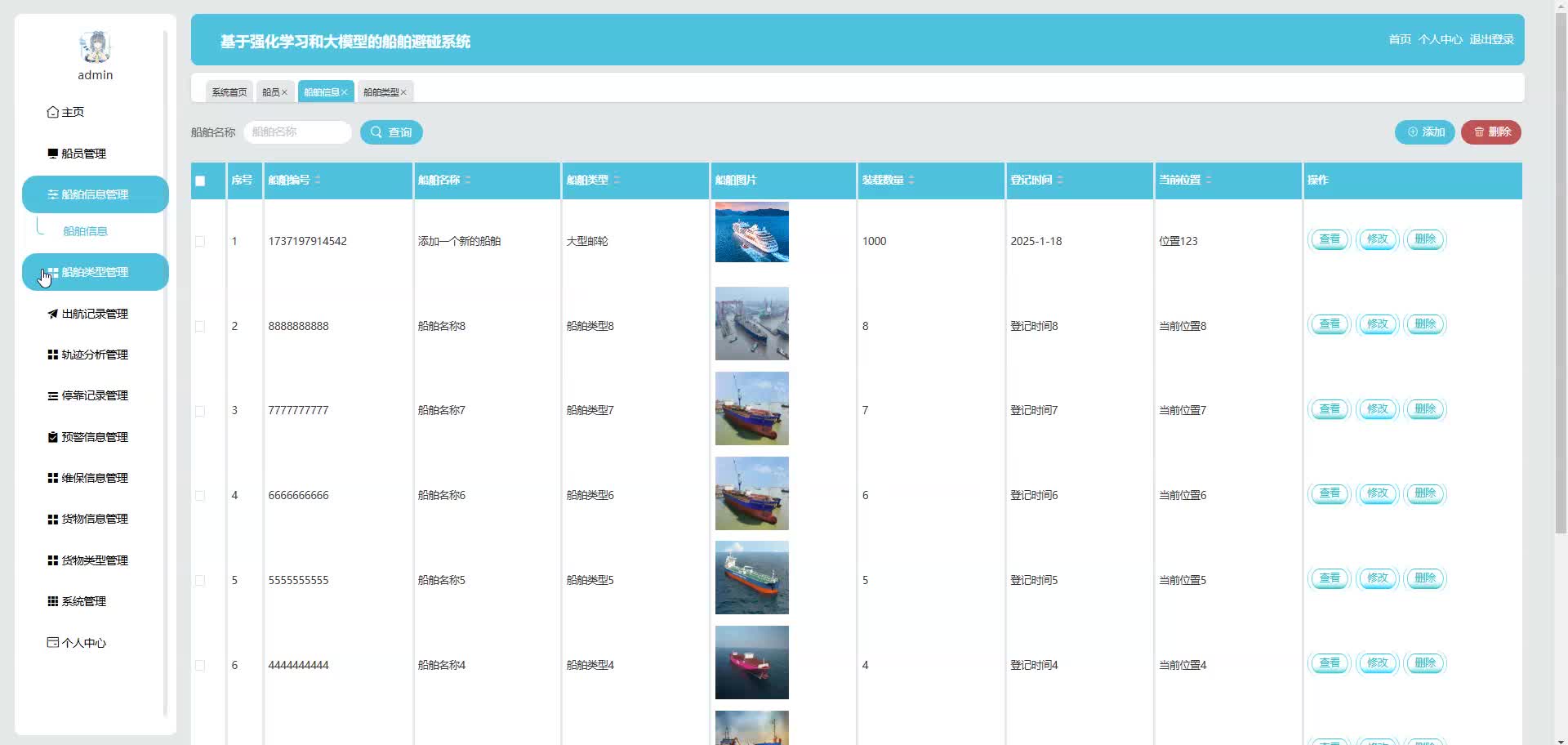Image resolution: width=1568 pixels, height=745 pixels.
Task: Sort by 当前位置 column
Action: (x=1209, y=180)
